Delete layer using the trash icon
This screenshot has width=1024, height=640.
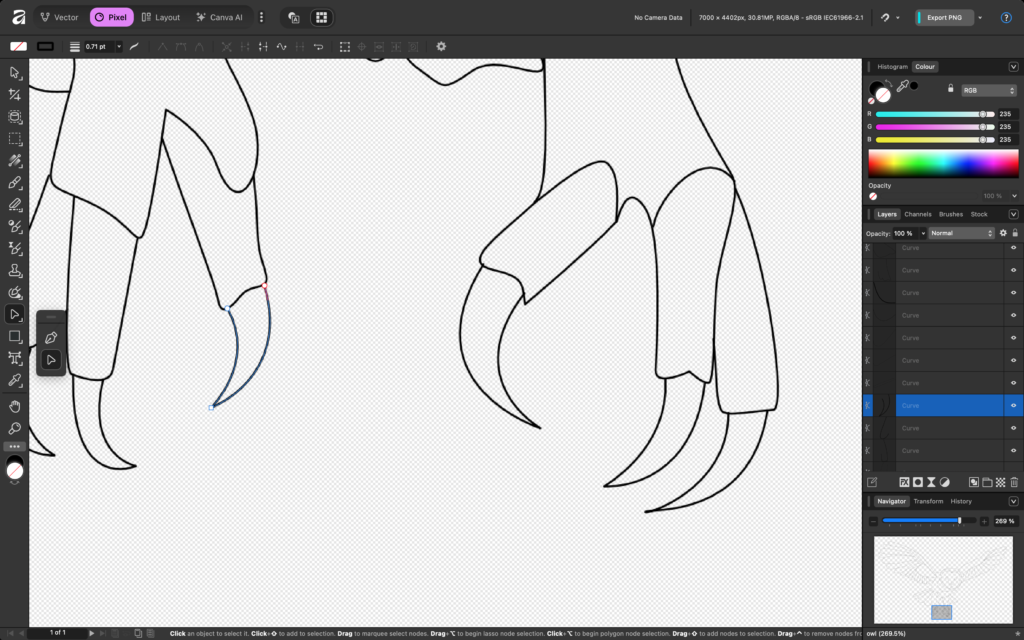click(1014, 482)
